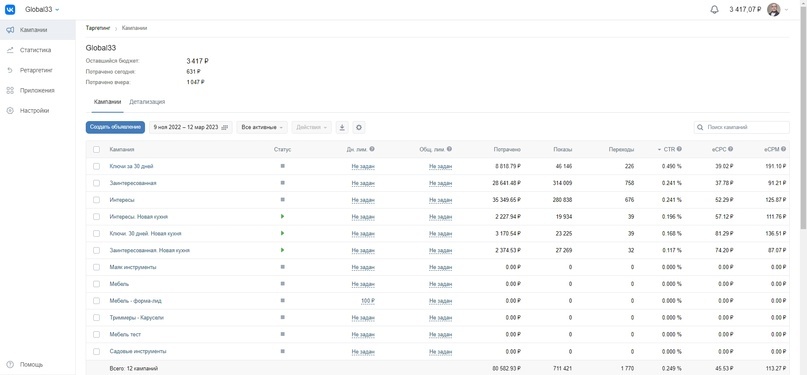The height and width of the screenshot is (375, 807).
Task: Click the Создать объявление button
Action: [115, 127]
